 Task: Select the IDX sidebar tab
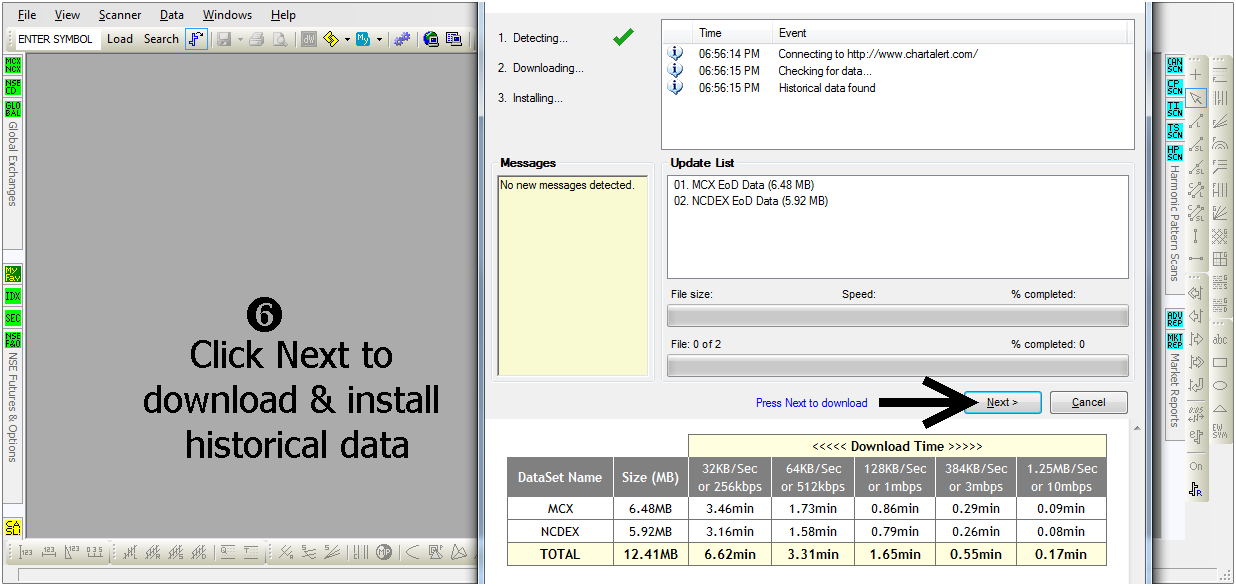click(13, 296)
